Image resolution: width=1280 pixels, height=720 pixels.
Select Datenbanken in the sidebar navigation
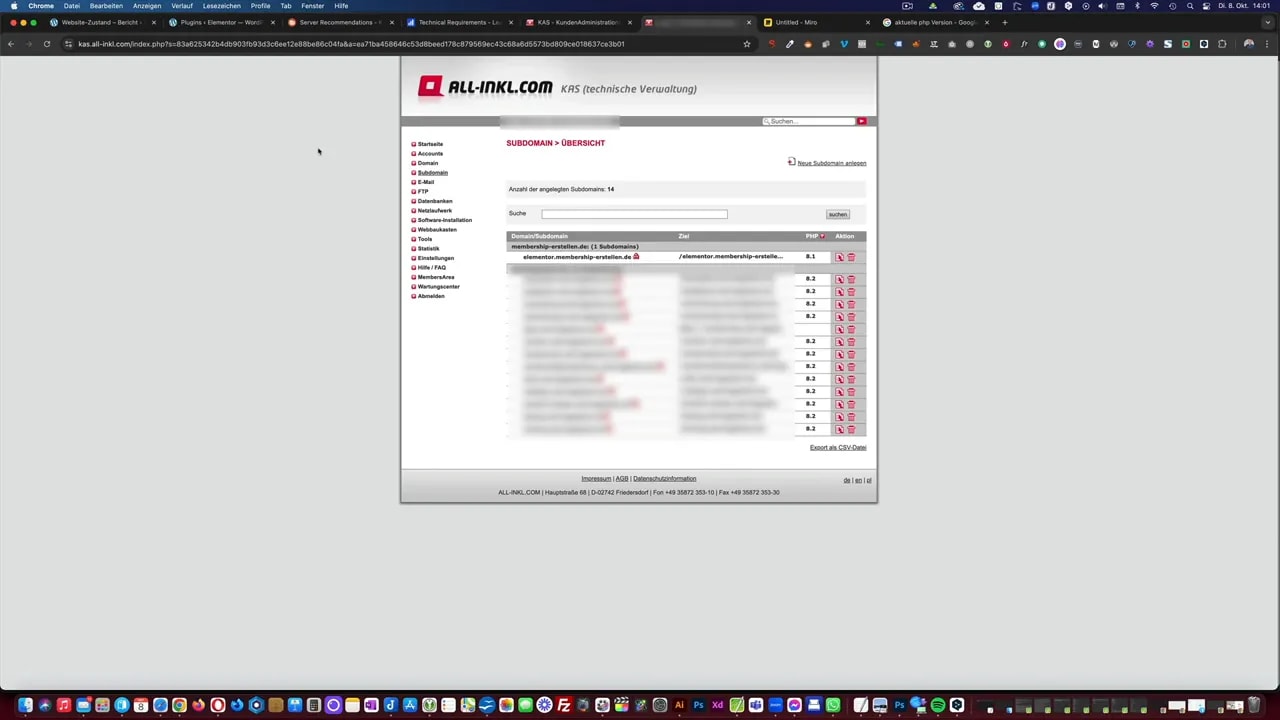tap(434, 200)
